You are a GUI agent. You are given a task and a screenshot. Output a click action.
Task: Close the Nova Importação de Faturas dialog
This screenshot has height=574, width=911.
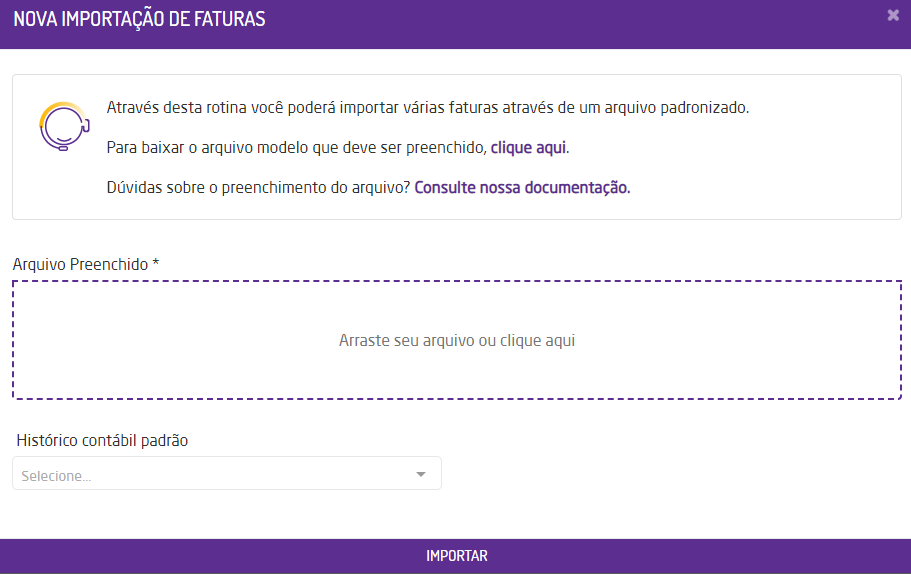pos(892,15)
